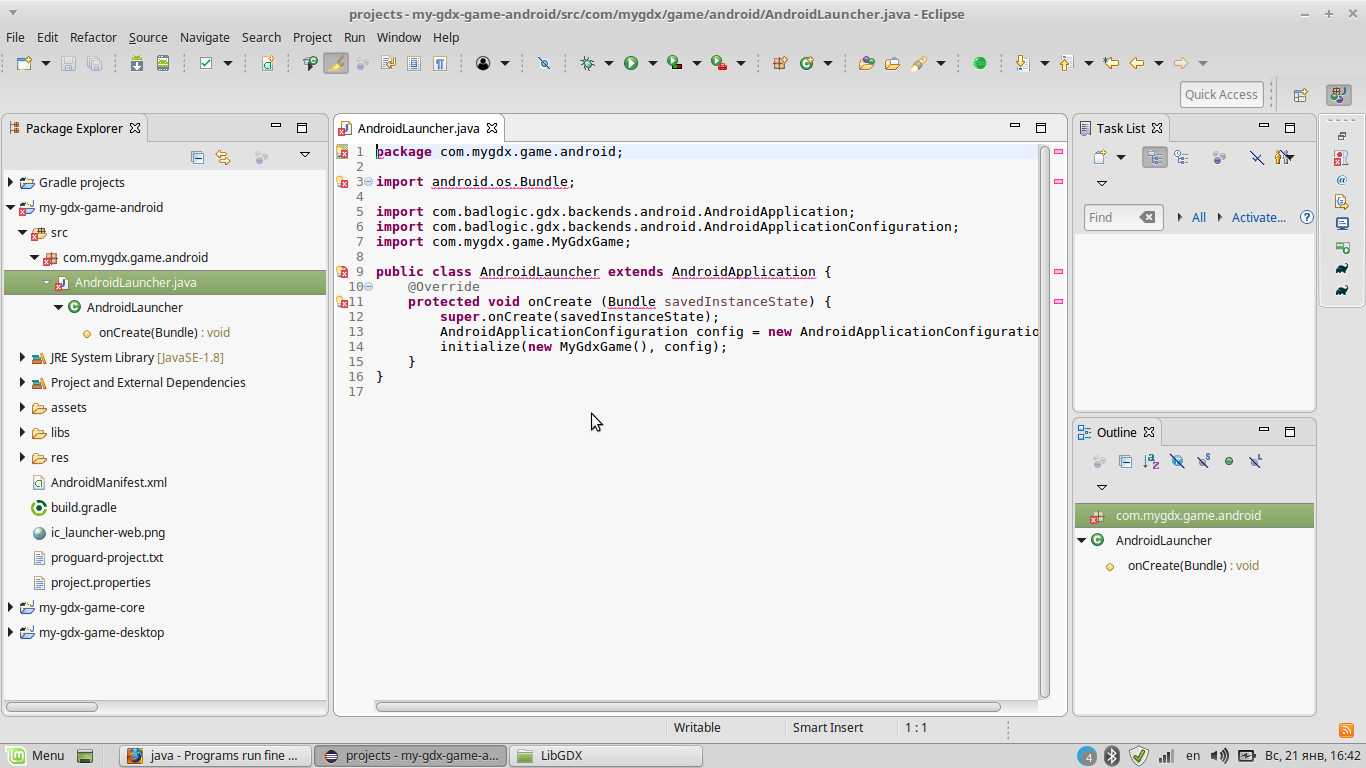Select build.gradle file

(84, 507)
